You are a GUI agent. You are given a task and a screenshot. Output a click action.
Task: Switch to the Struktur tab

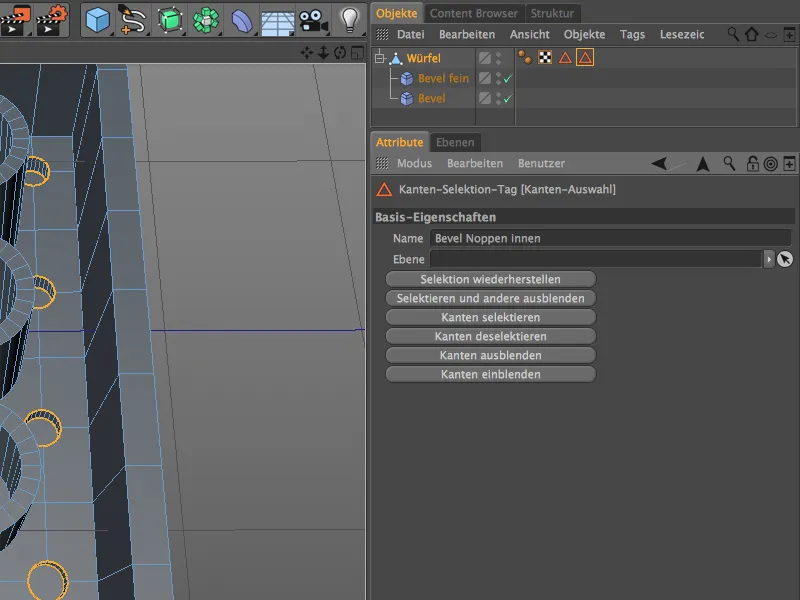552,13
